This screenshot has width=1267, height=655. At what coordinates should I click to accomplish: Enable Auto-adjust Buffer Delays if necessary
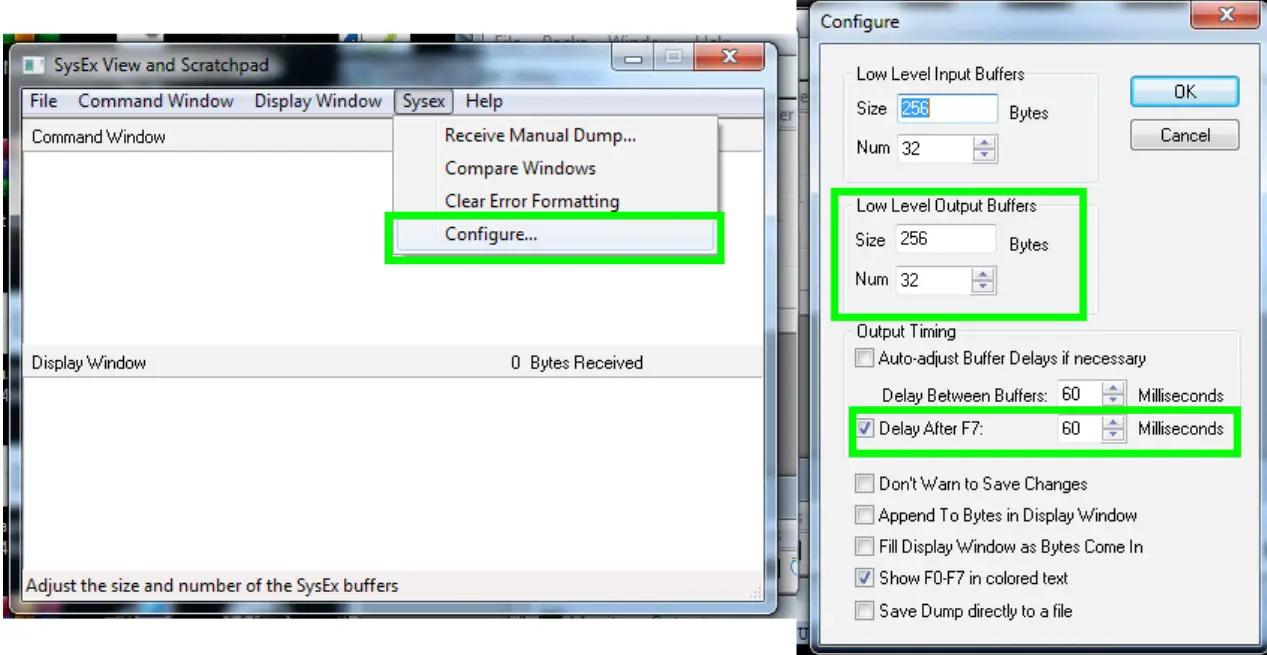coord(864,358)
